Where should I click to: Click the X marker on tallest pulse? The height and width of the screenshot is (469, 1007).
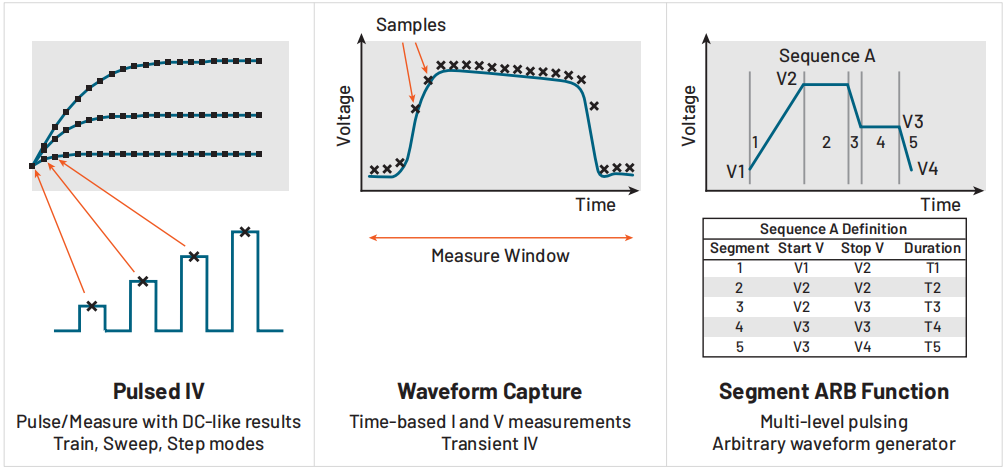(x=244, y=231)
